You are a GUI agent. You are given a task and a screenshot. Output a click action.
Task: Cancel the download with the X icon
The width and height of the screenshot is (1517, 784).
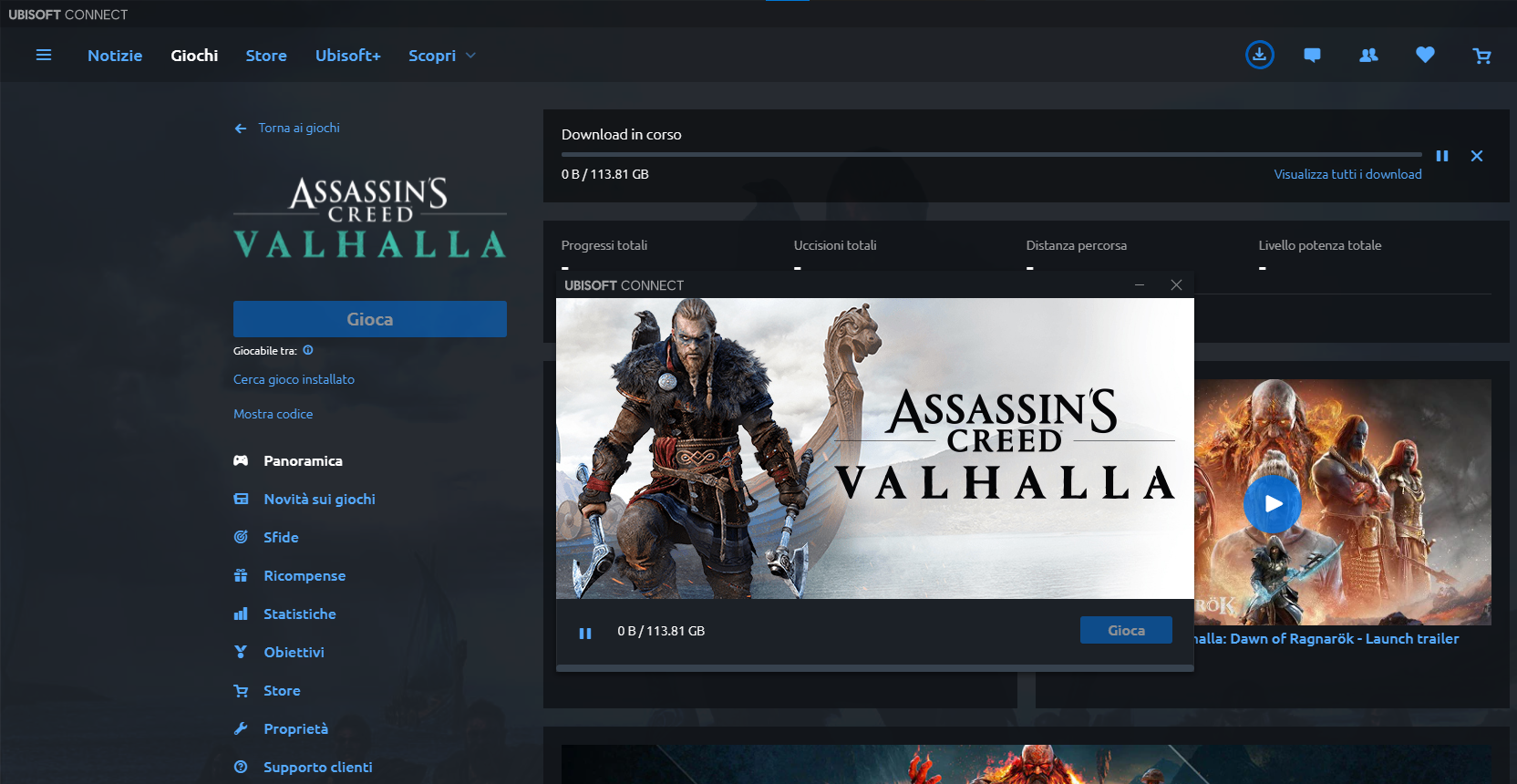(1477, 156)
